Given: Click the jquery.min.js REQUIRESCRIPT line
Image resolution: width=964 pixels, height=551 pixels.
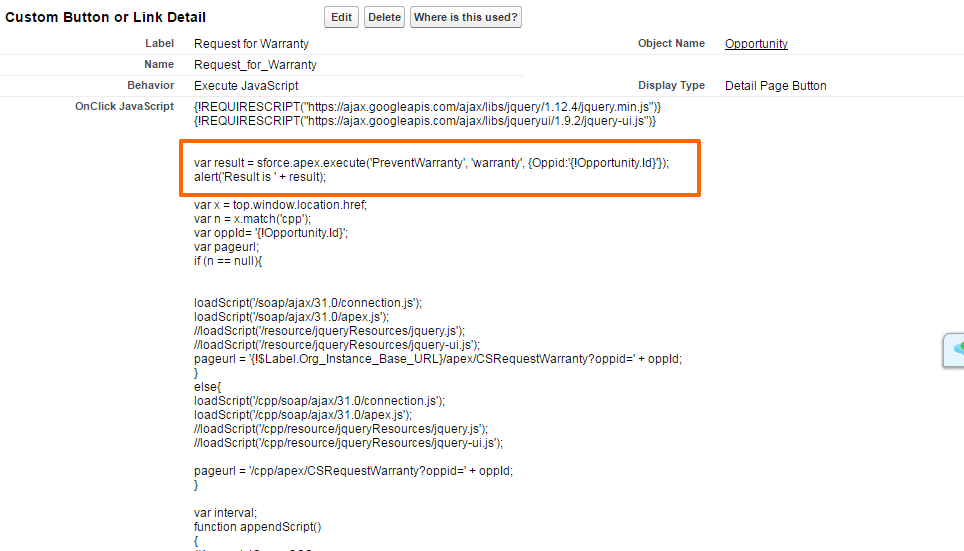Looking at the screenshot, I should [427, 106].
